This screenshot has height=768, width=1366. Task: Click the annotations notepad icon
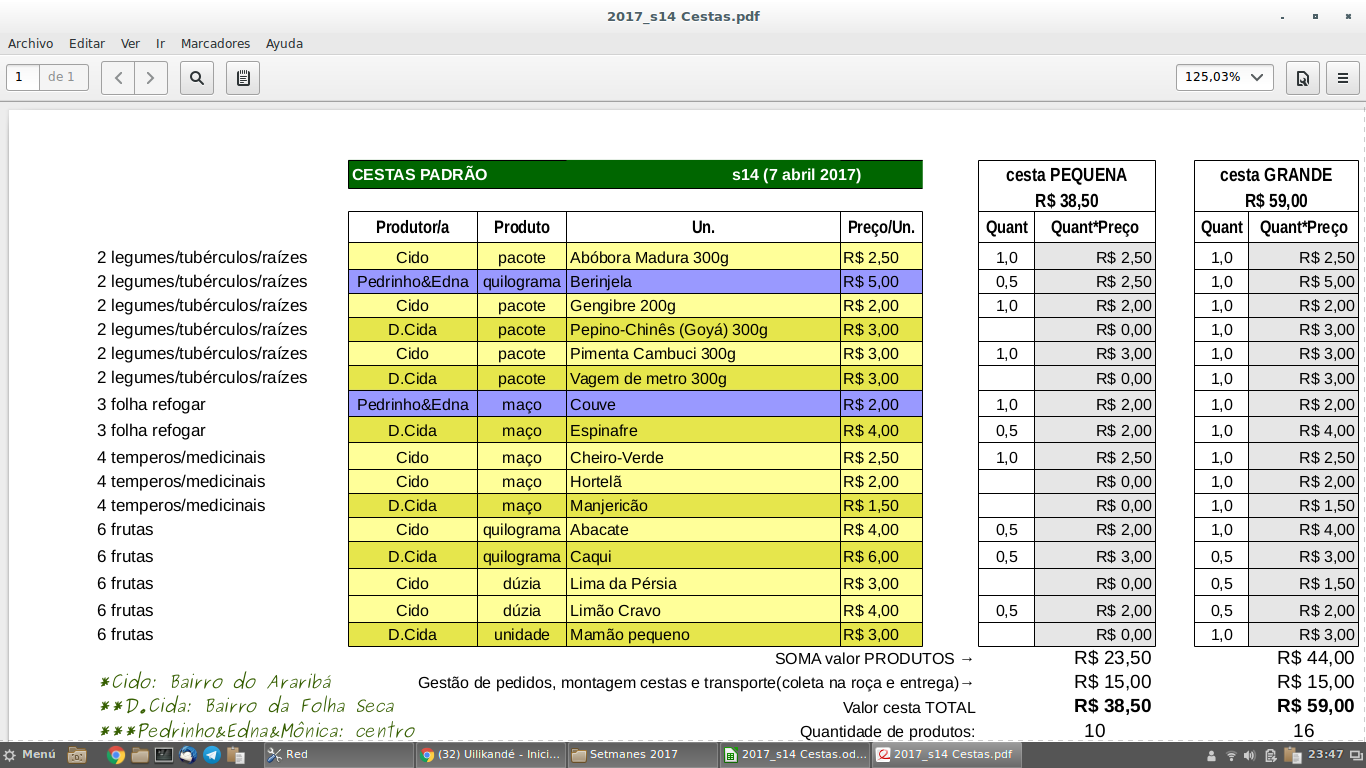click(x=243, y=77)
